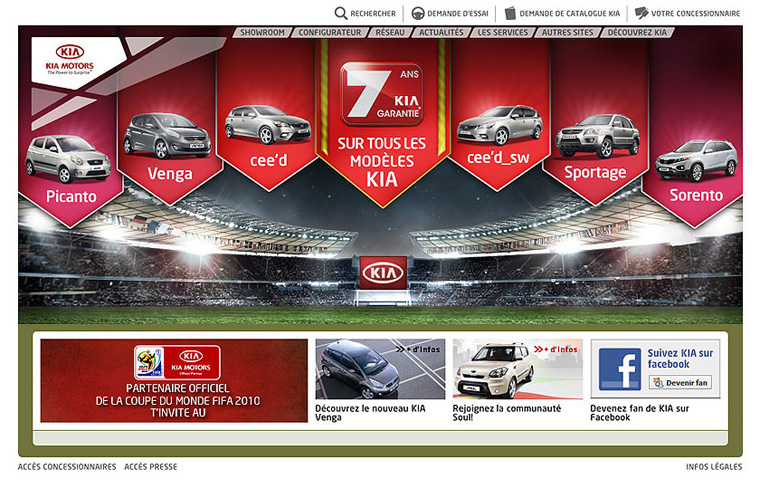This screenshot has width=760, height=498.
Task: Click the Venga banner label
Action: click(170, 174)
